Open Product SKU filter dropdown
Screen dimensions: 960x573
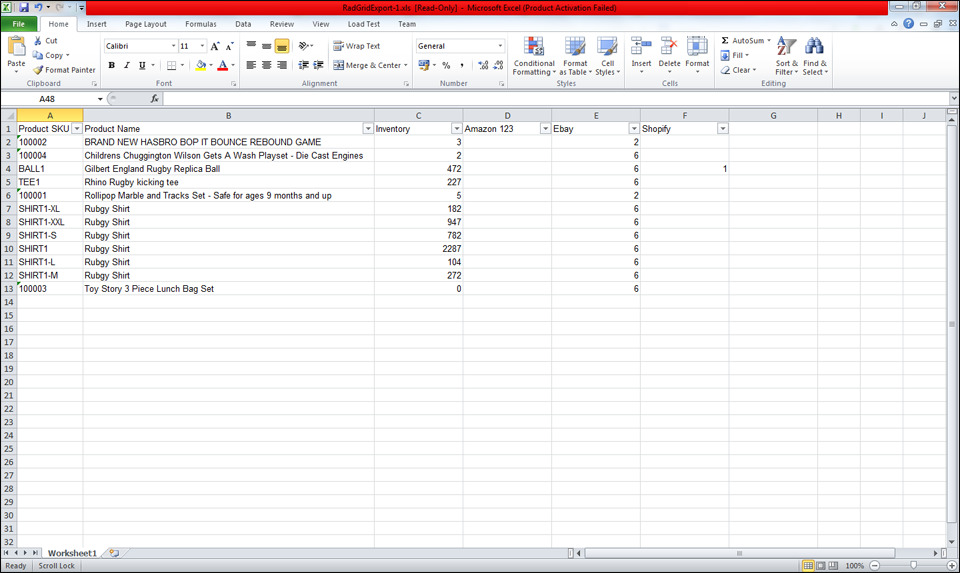click(x=77, y=129)
